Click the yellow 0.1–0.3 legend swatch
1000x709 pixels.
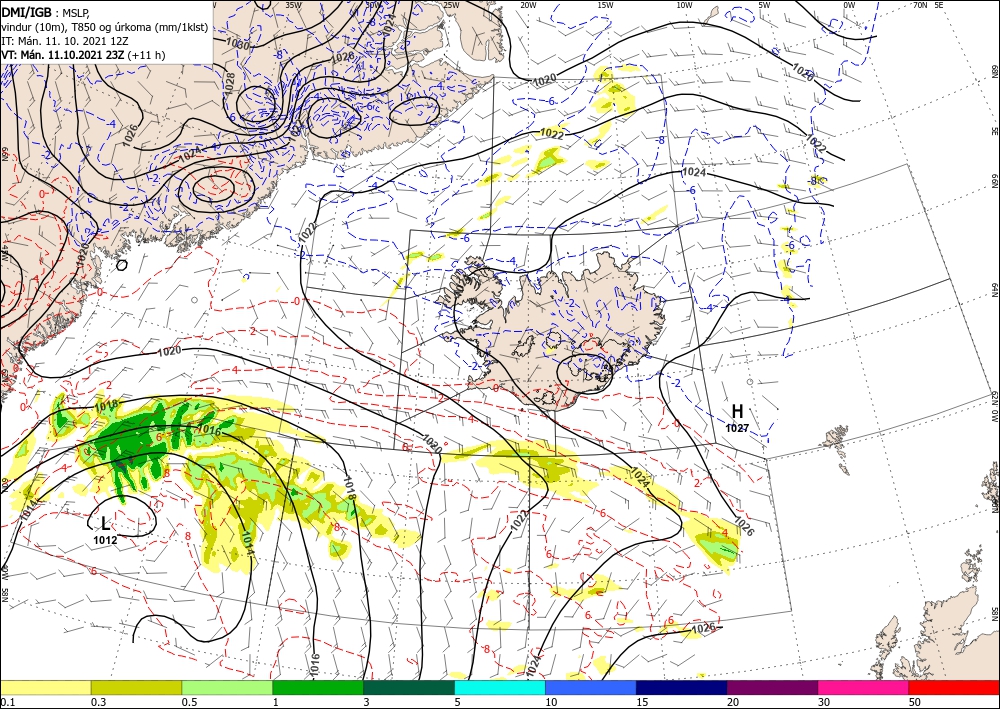click(45, 687)
